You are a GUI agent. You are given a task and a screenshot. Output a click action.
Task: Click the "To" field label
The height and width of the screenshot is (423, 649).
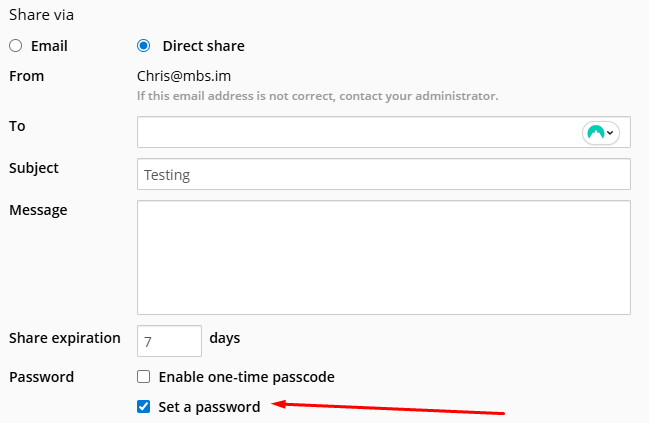(x=17, y=126)
